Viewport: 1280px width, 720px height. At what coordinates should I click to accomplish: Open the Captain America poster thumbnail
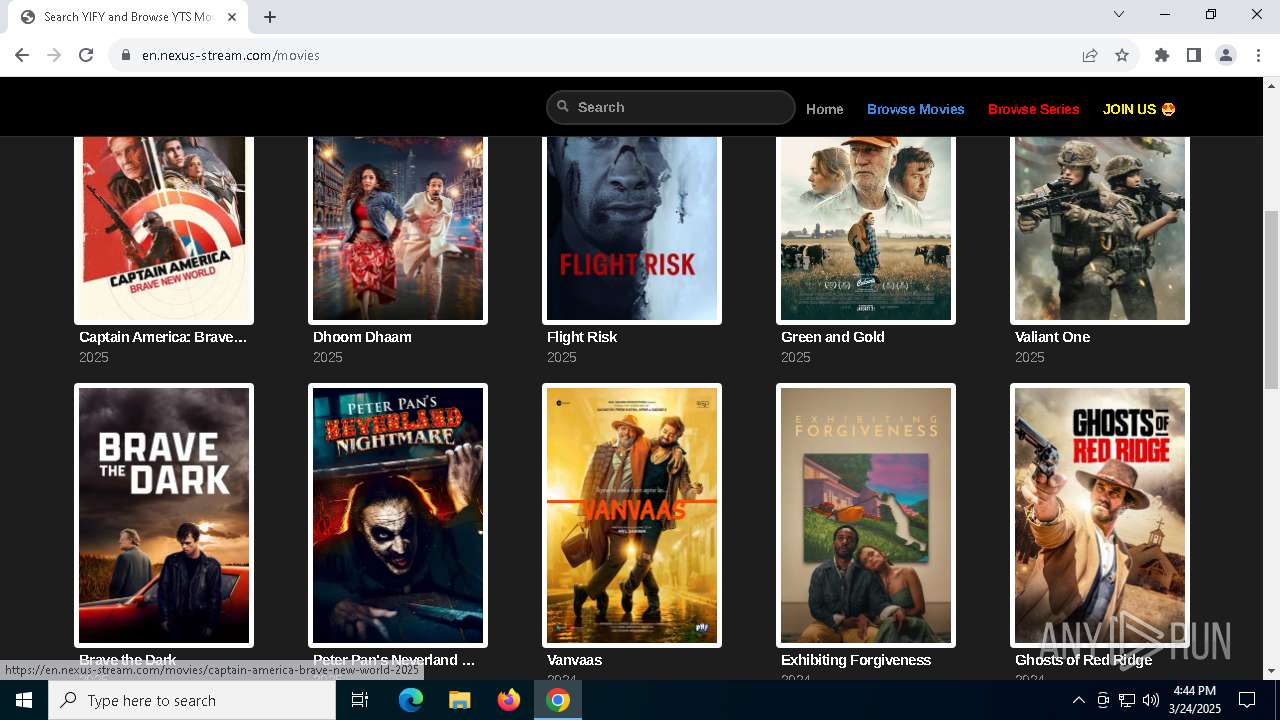coord(164,229)
